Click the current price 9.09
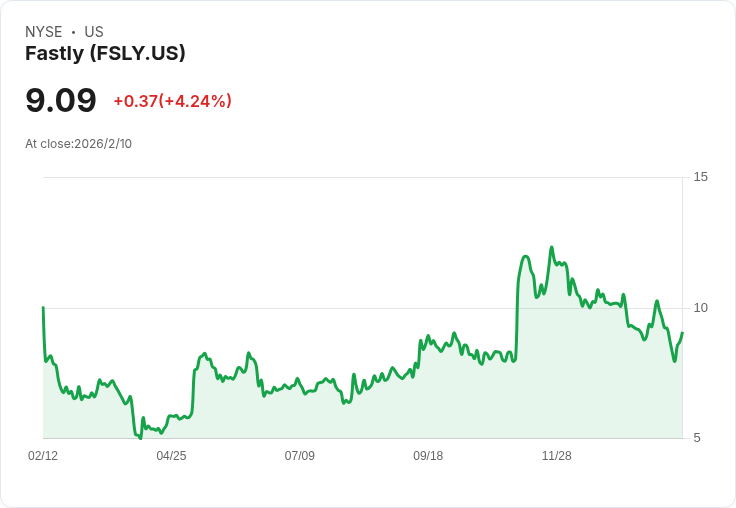 coord(61,101)
